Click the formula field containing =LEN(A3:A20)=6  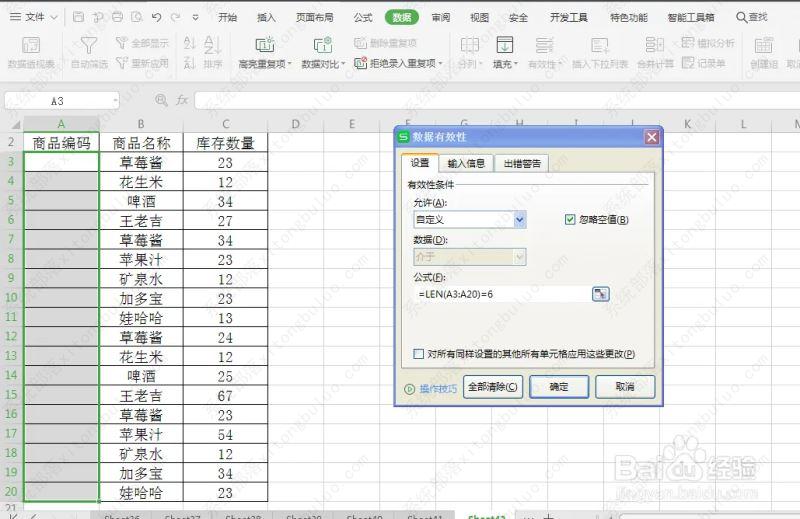tap(500, 293)
